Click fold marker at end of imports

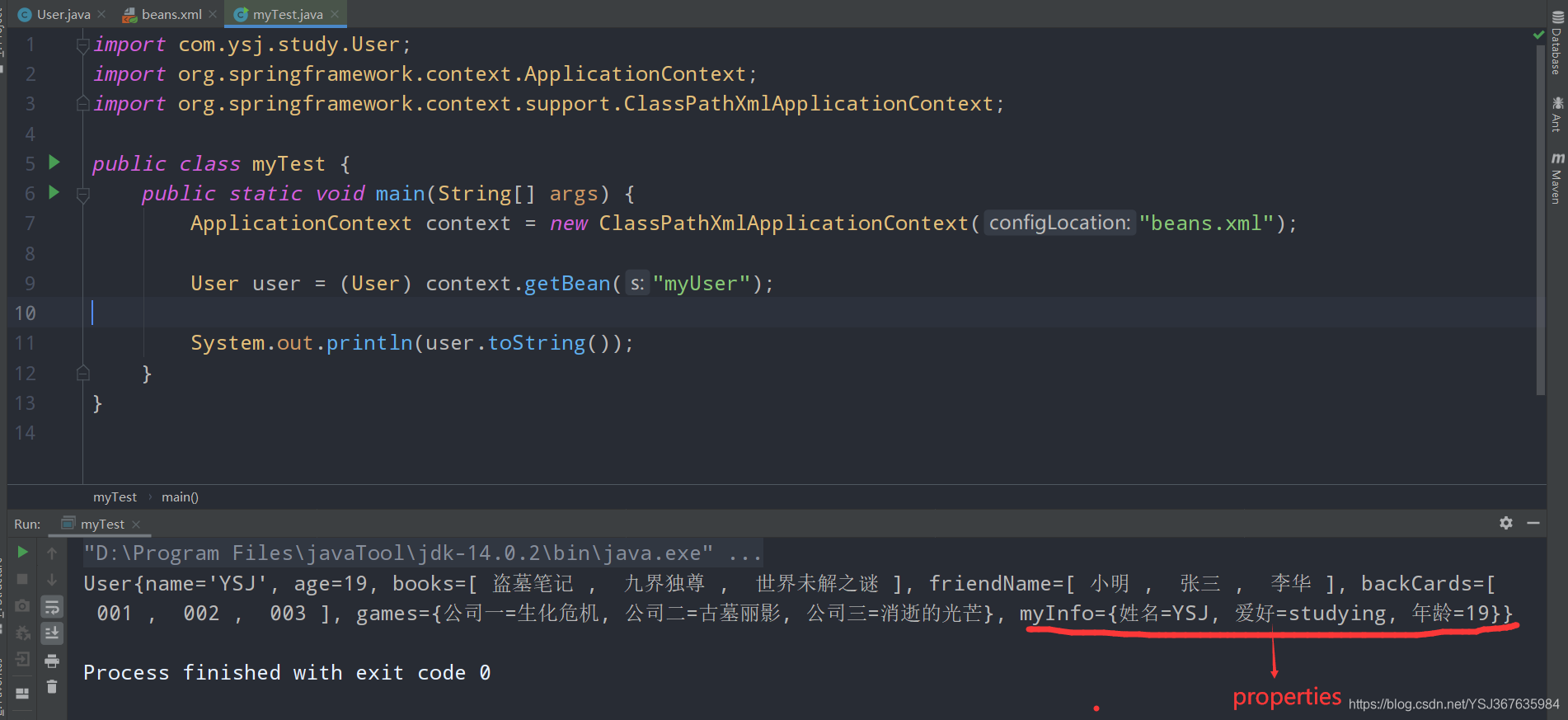tap(82, 103)
